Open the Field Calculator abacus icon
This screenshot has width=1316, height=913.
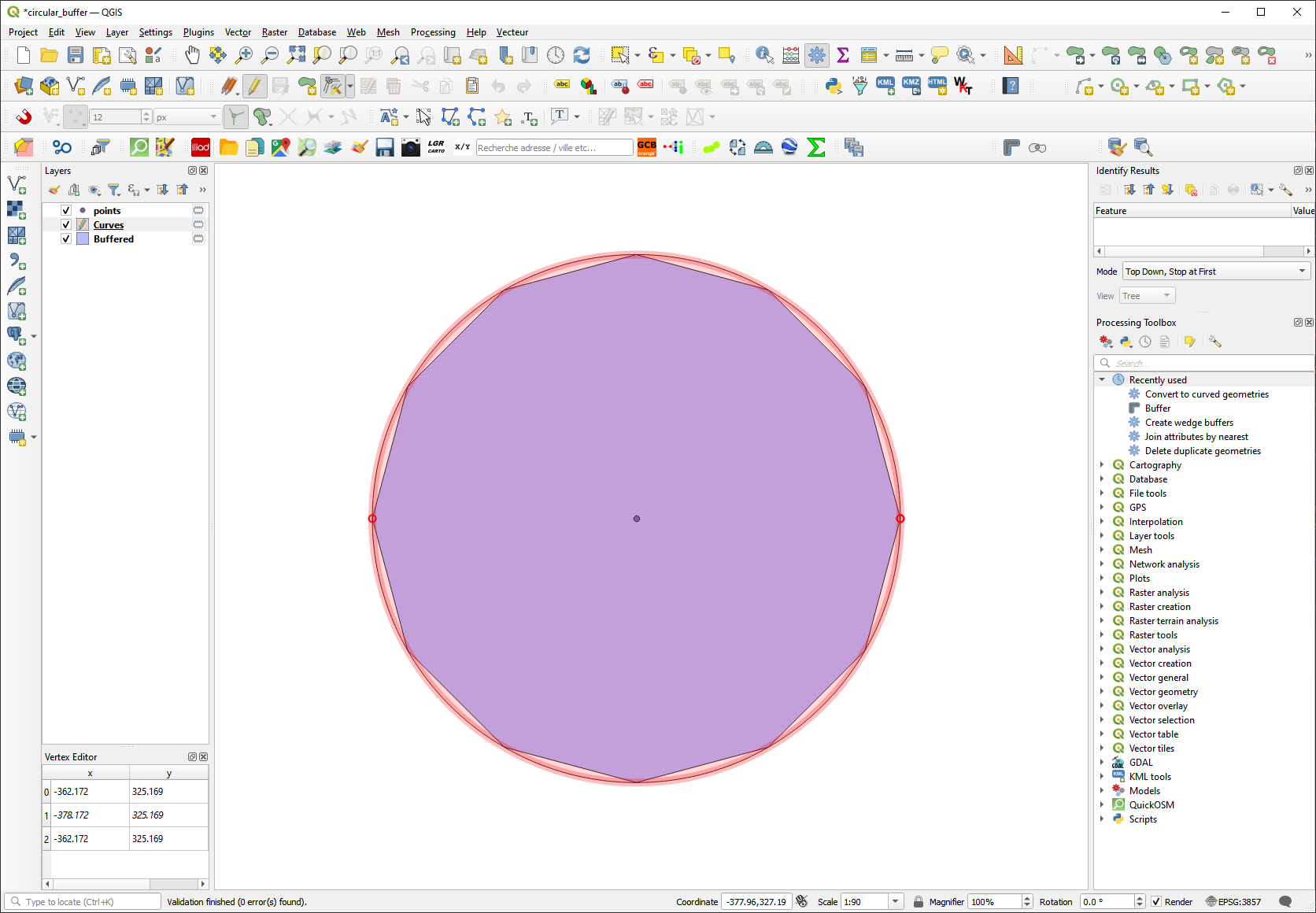pos(791,55)
